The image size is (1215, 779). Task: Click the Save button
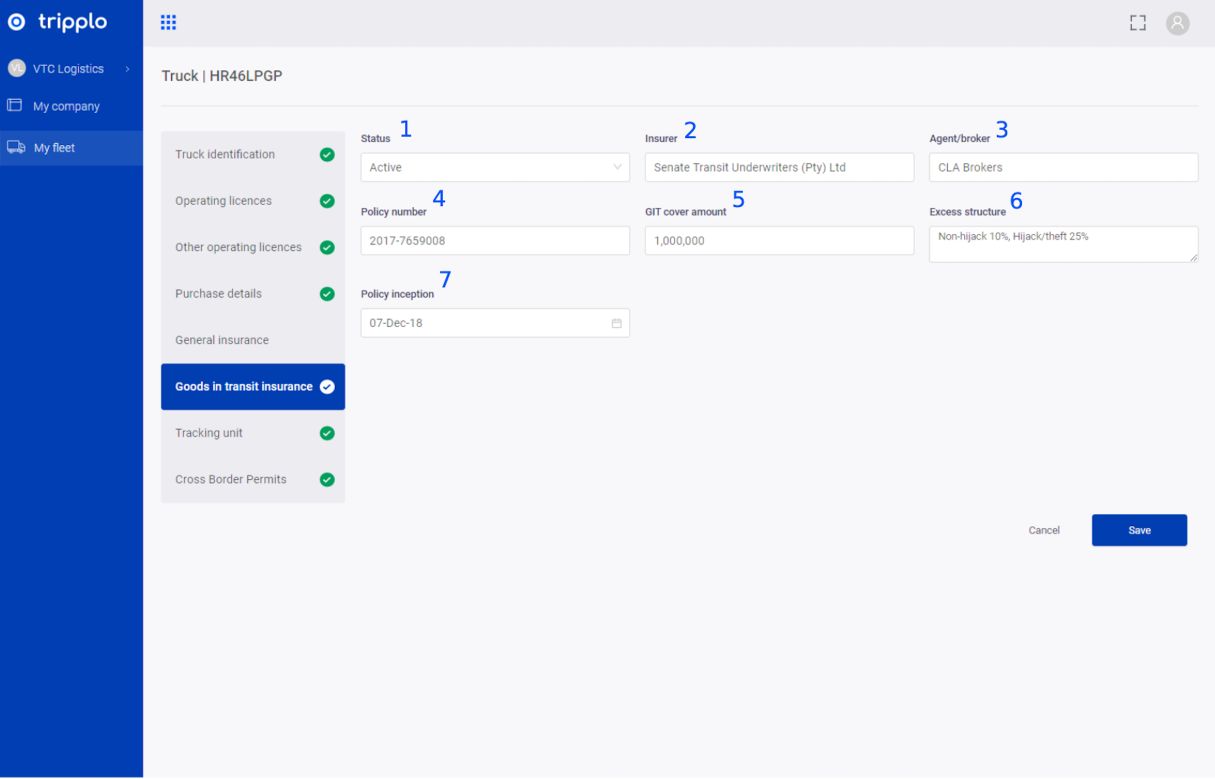pyautogui.click(x=1139, y=530)
